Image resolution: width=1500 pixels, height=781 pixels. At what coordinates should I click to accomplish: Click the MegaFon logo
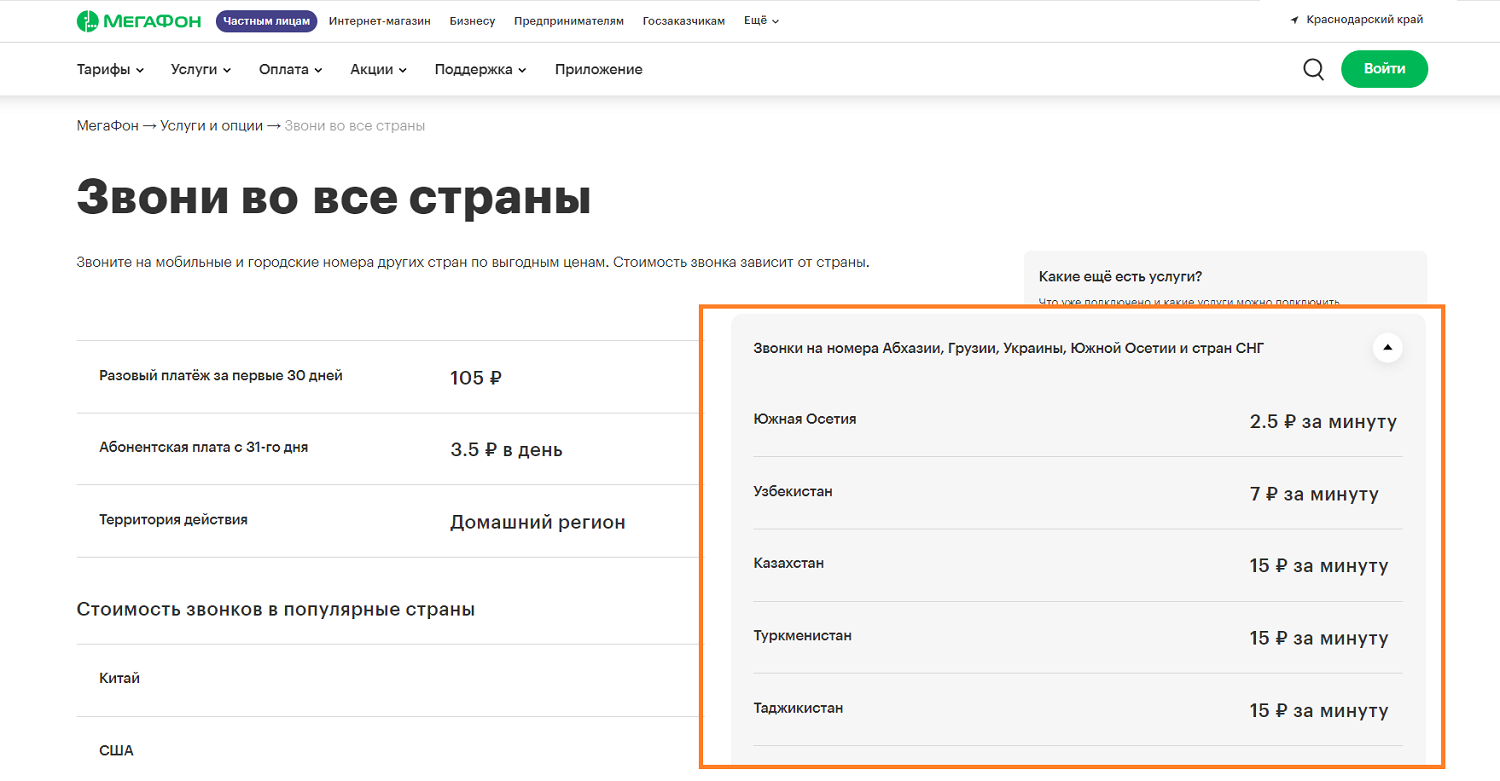139,21
